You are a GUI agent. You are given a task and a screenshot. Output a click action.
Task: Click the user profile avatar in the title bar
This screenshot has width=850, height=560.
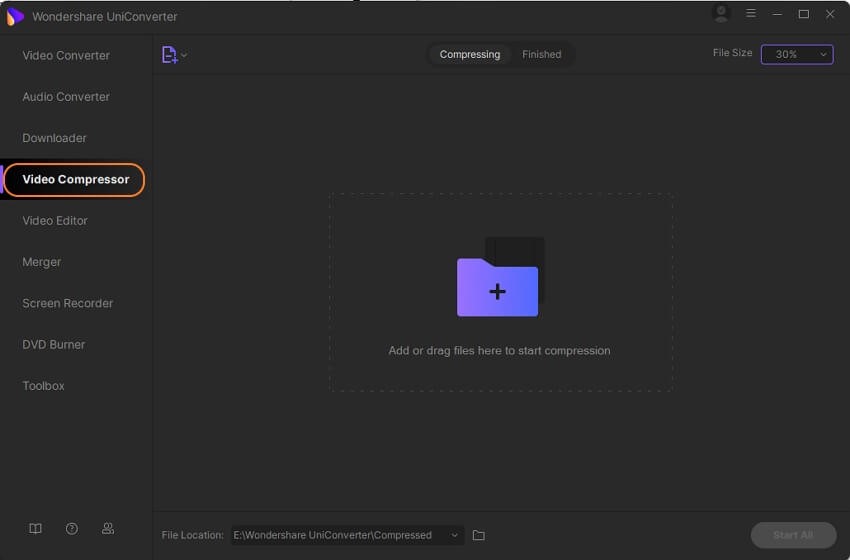tap(720, 14)
